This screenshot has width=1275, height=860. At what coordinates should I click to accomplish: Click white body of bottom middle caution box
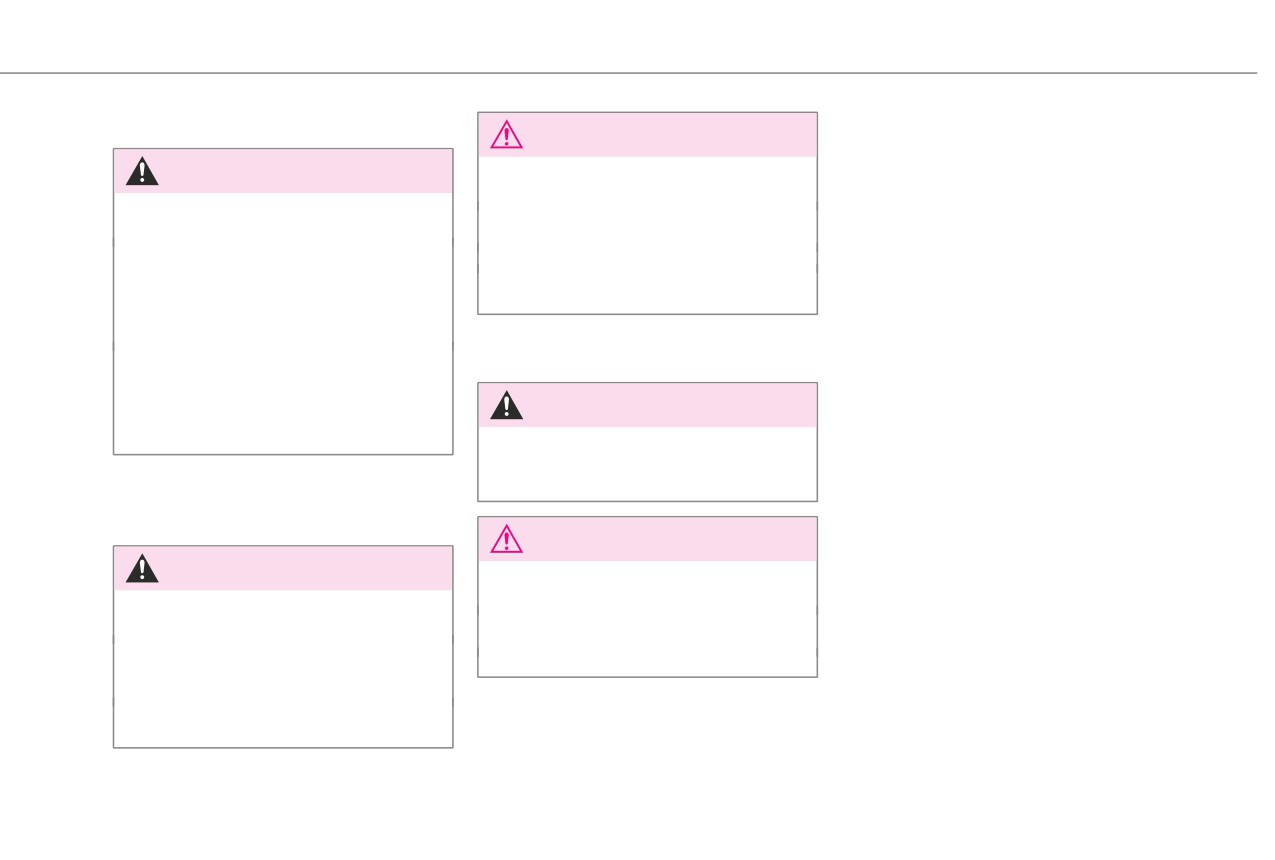[x=647, y=619]
